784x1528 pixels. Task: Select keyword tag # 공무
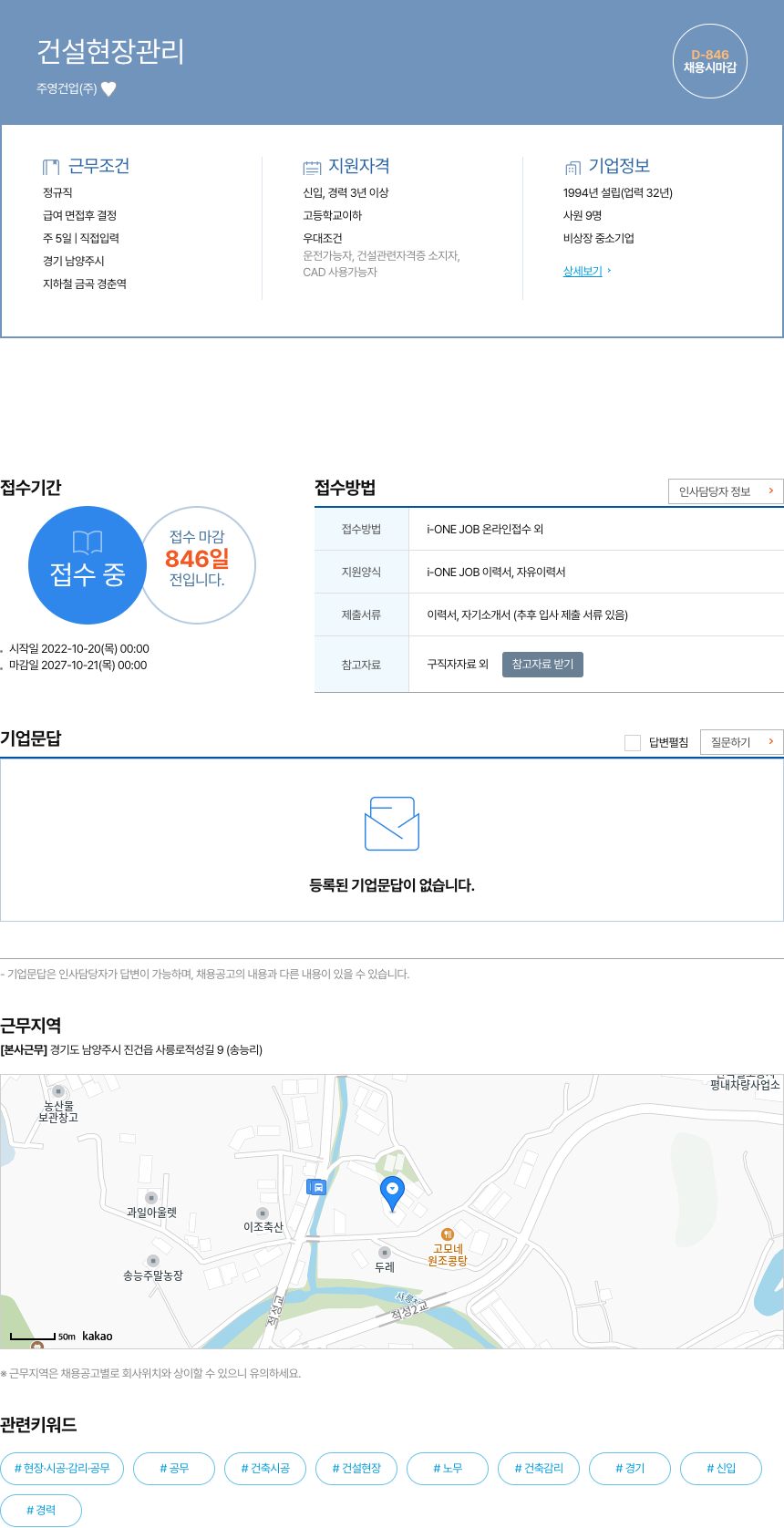tap(174, 1469)
